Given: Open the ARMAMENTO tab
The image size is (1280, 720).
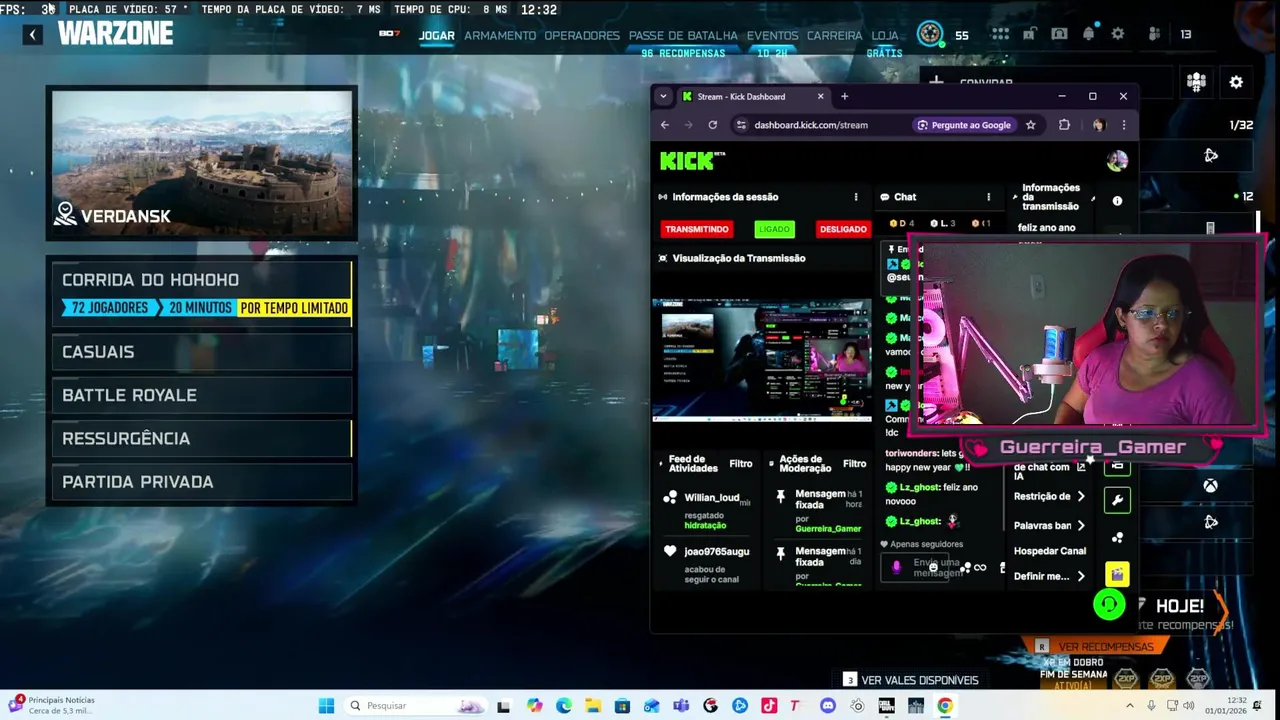Looking at the screenshot, I should [x=500, y=35].
